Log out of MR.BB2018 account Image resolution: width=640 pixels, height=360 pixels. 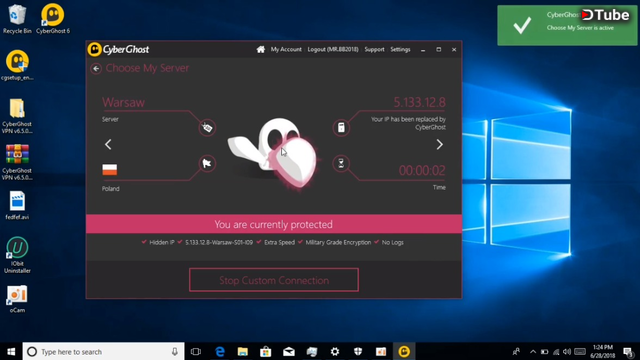tap(333, 49)
